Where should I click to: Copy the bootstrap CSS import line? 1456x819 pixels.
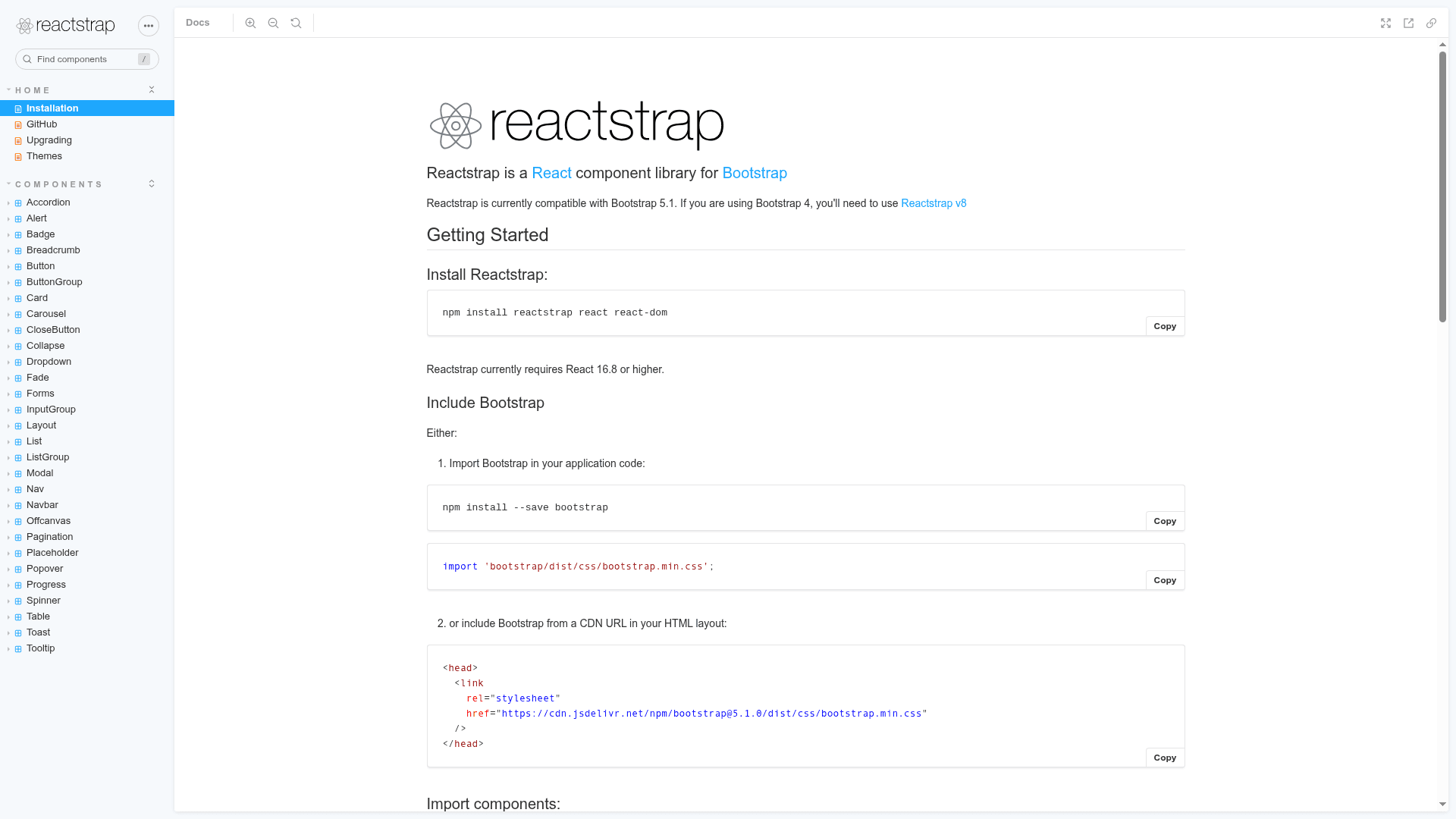tap(1165, 580)
